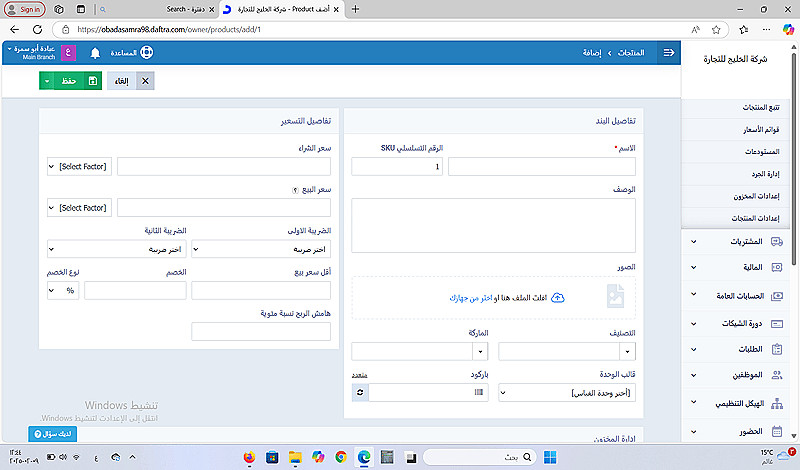Open the user account menu عبادة أبو سمرة
The width and height of the screenshot is (800, 470).
point(31,52)
